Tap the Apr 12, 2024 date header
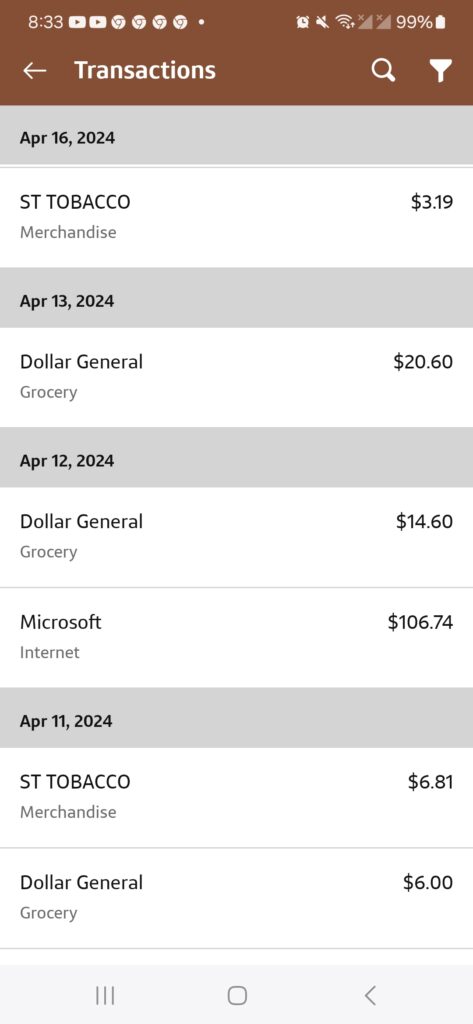 pos(236,460)
